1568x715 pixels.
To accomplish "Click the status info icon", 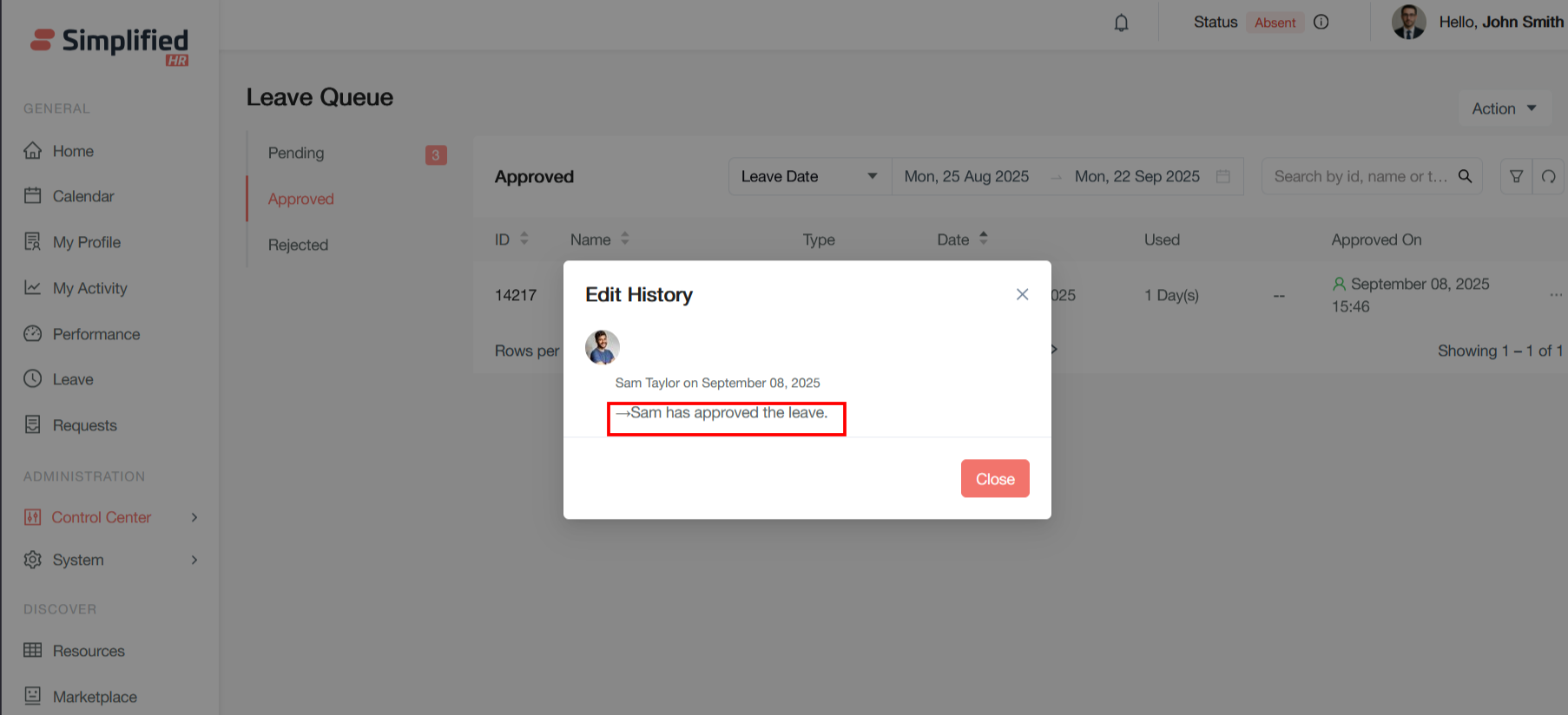I will click(x=1321, y=23).
